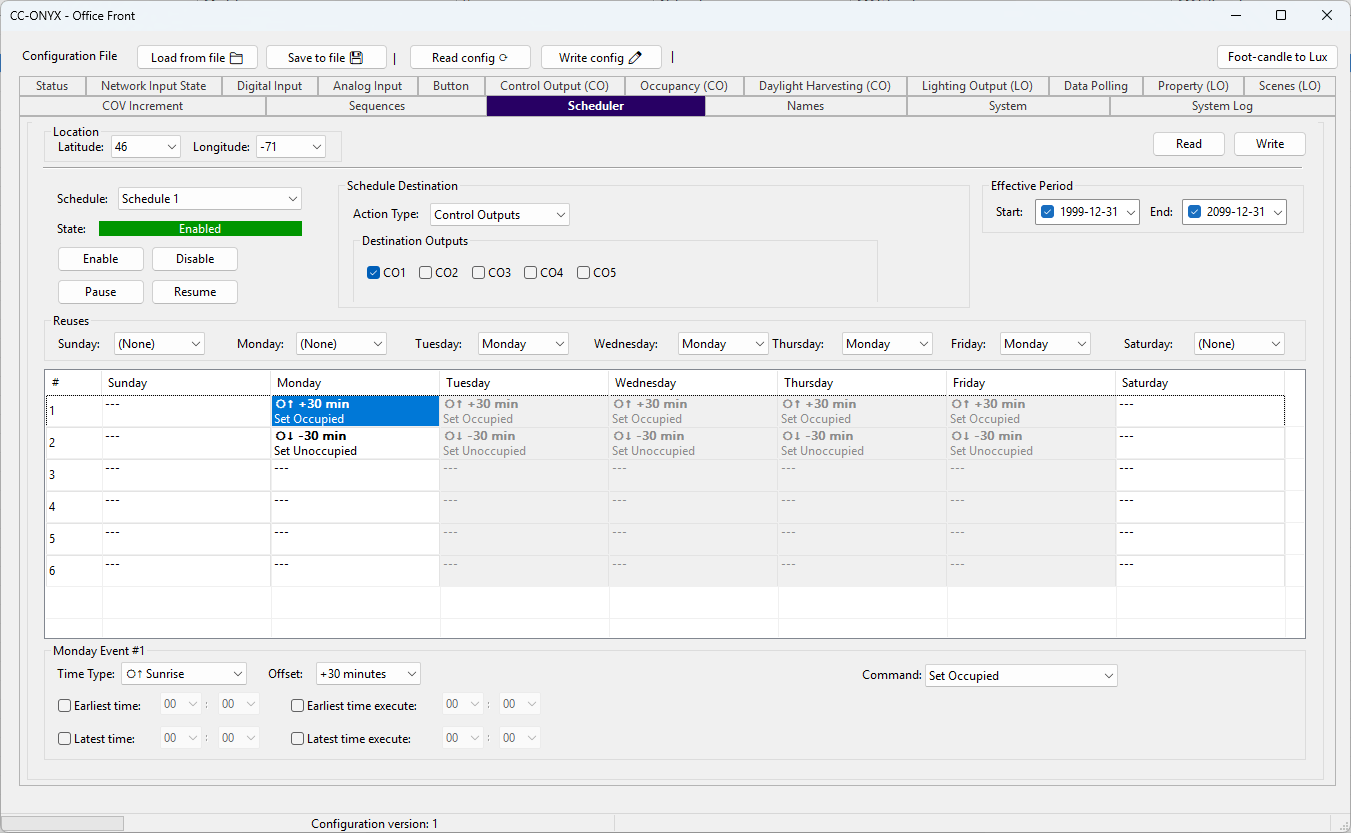Go to the Occupancy (CO) tab

pyautogui.click(x=684, y=86)
